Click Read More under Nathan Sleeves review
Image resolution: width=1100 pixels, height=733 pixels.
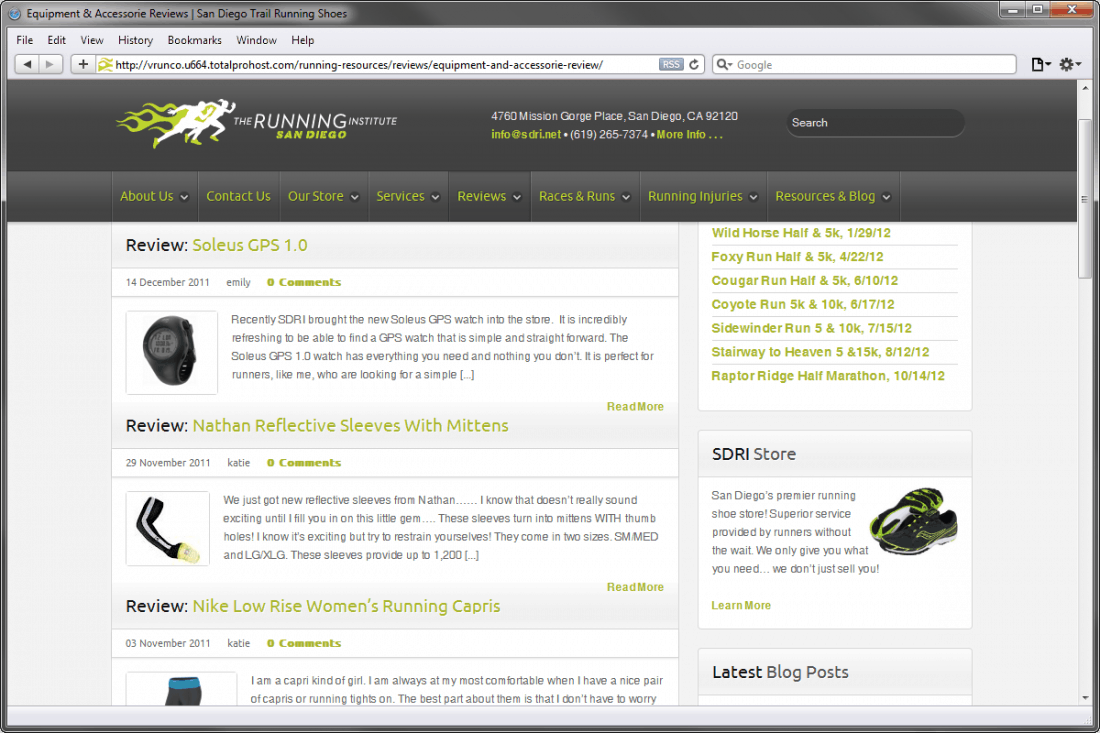635,587
